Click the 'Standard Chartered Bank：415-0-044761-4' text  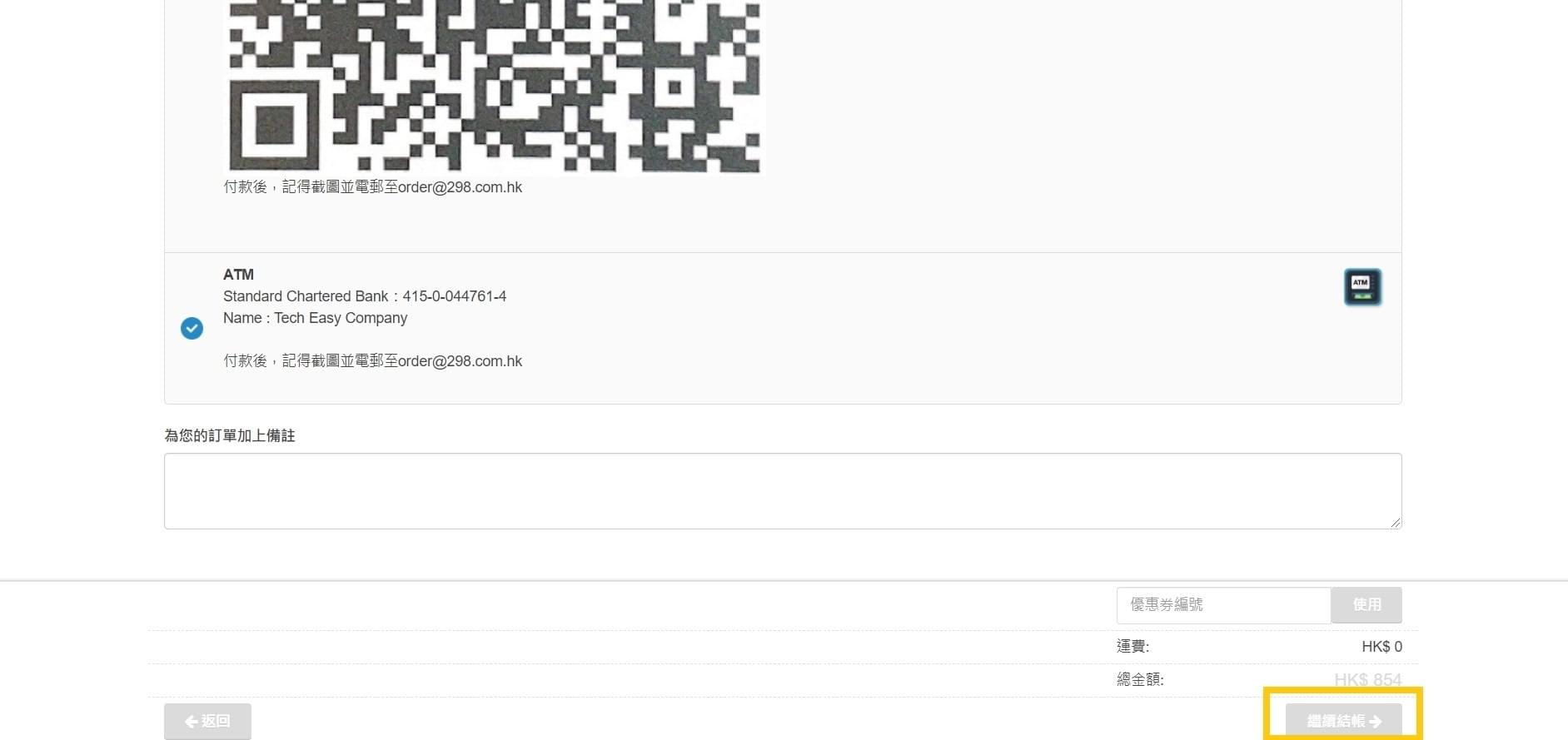point(365,296)
